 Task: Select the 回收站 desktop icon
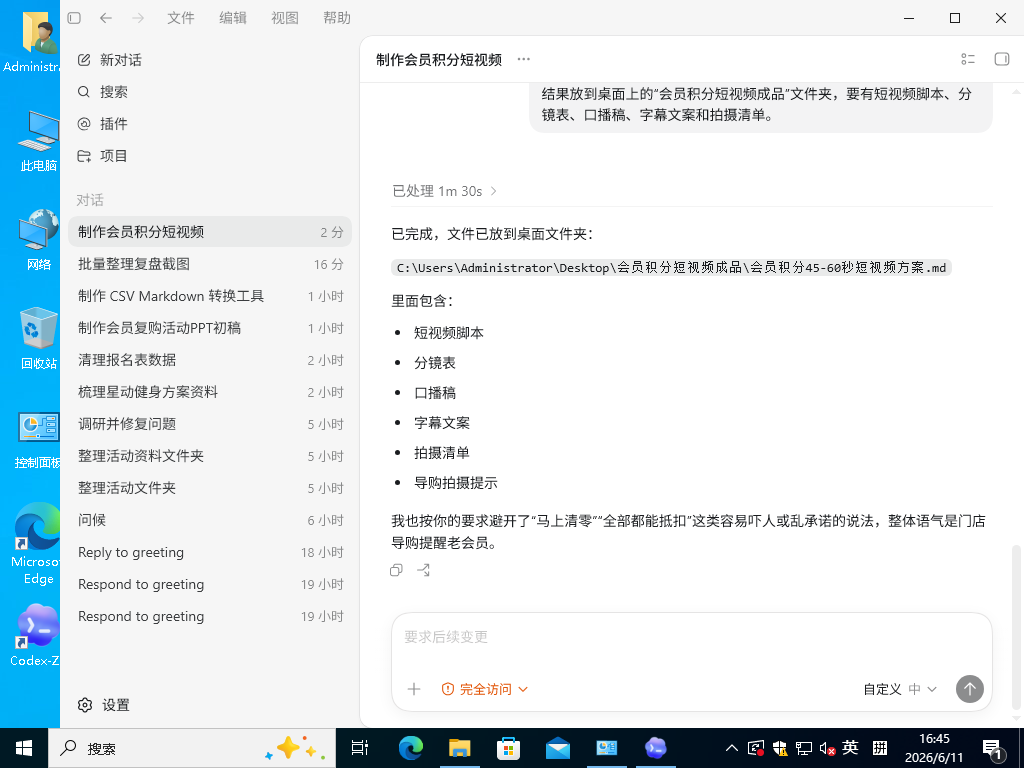[x=39, y=338]
